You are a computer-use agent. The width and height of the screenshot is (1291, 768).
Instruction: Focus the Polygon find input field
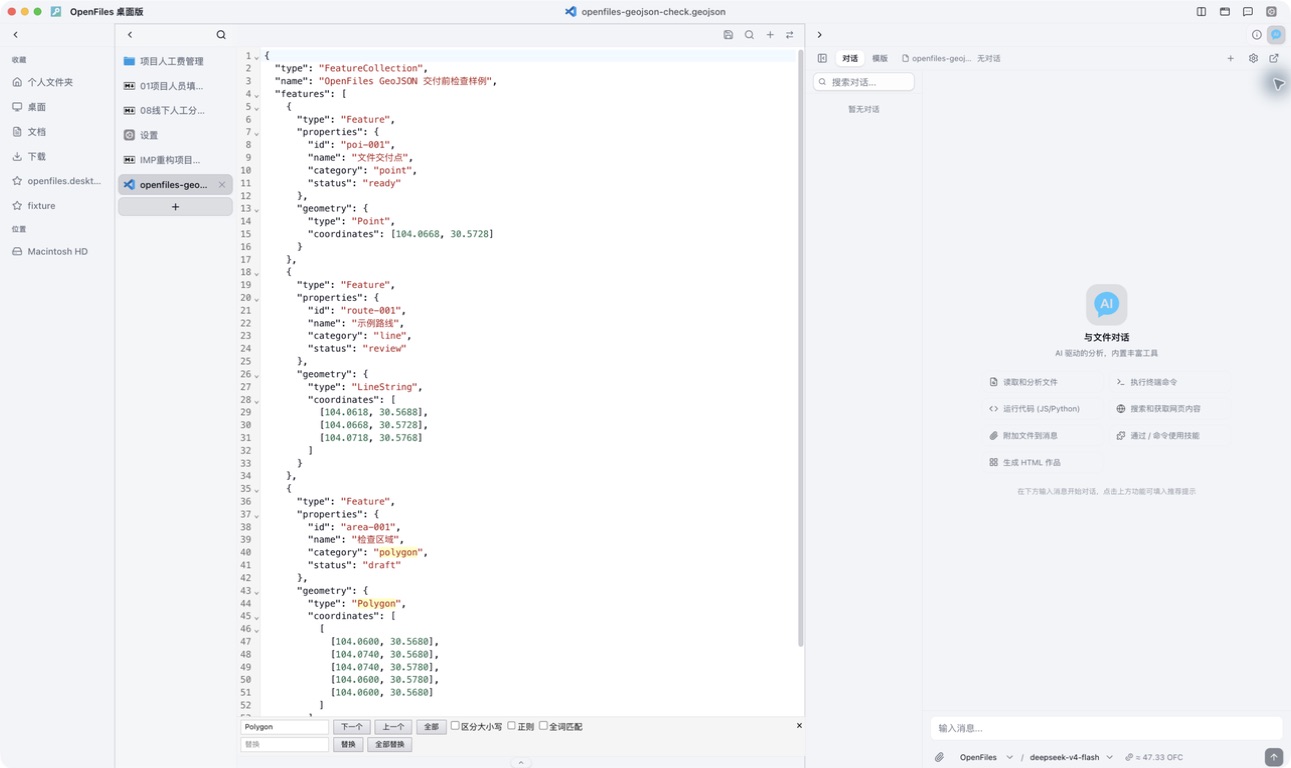point(285,727)
